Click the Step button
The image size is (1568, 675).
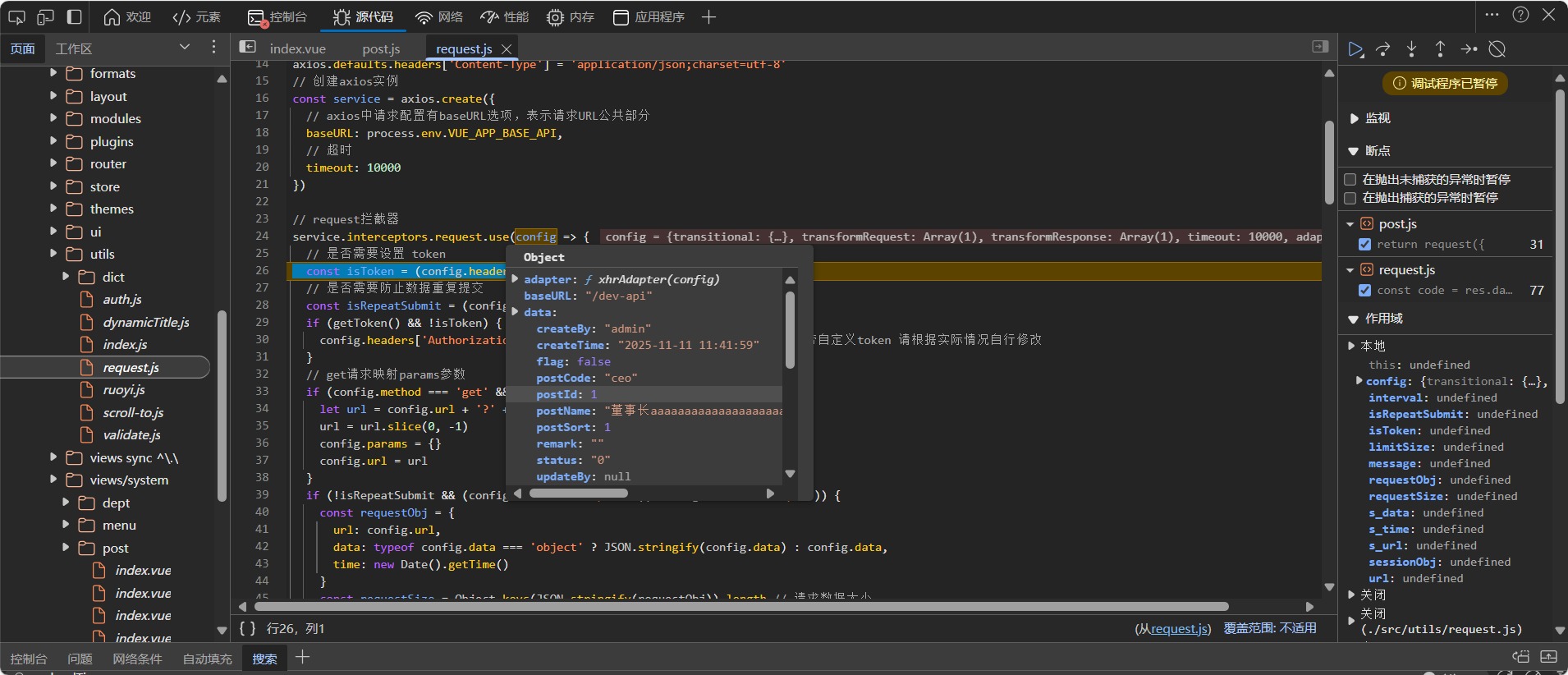pos(1469,49)
